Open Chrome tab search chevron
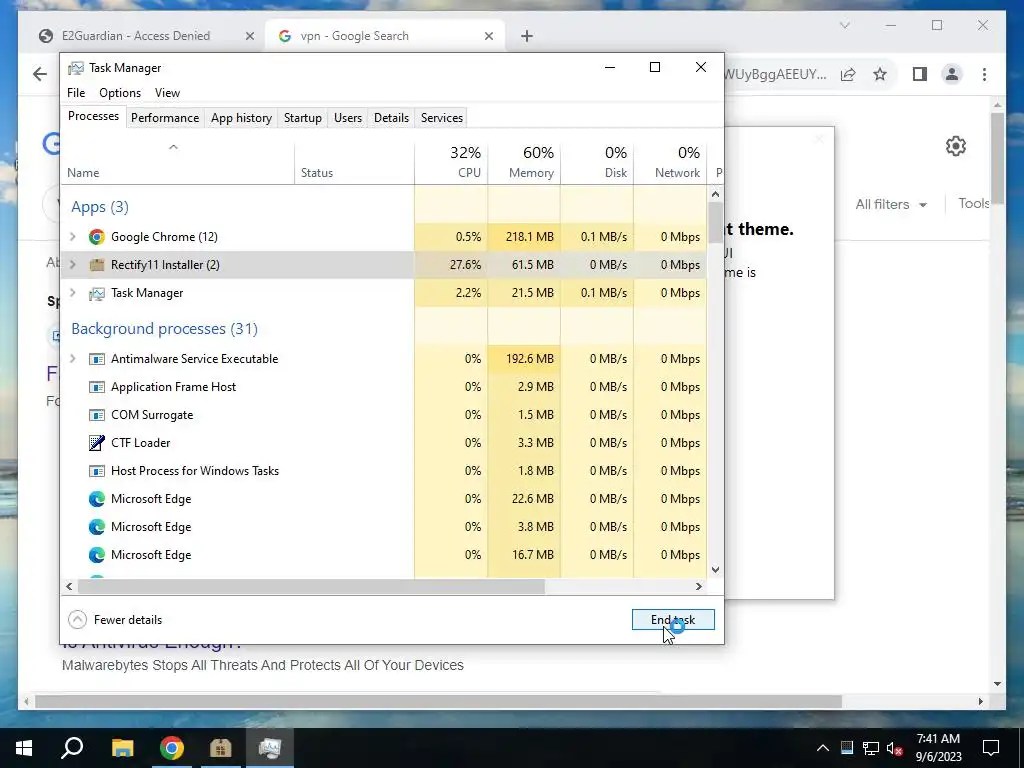The image size is (1024, 768). coord(844,25)
